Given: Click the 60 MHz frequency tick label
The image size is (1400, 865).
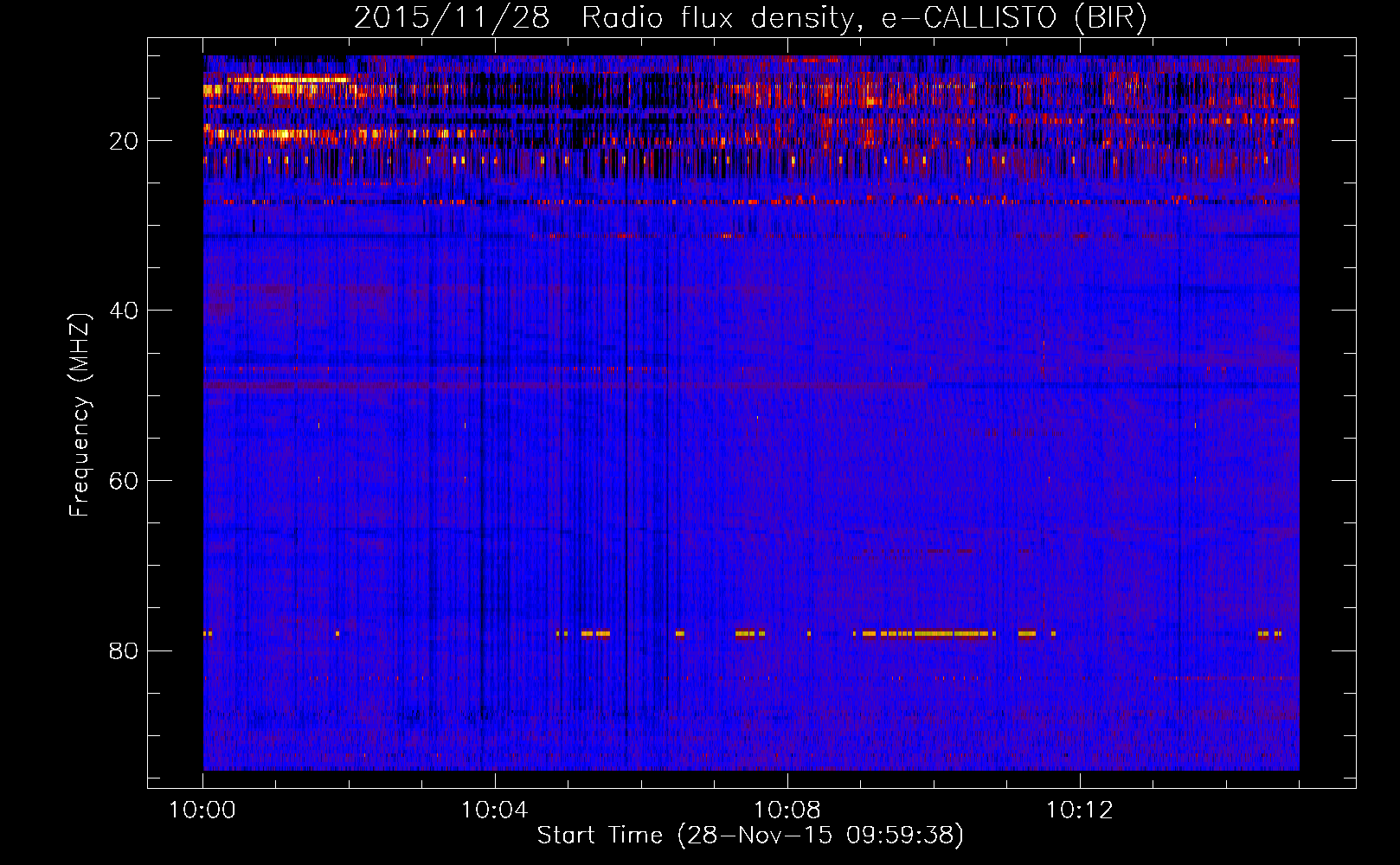Looking at the screenshot, I should pyautogui.click(x=124, y=481).
